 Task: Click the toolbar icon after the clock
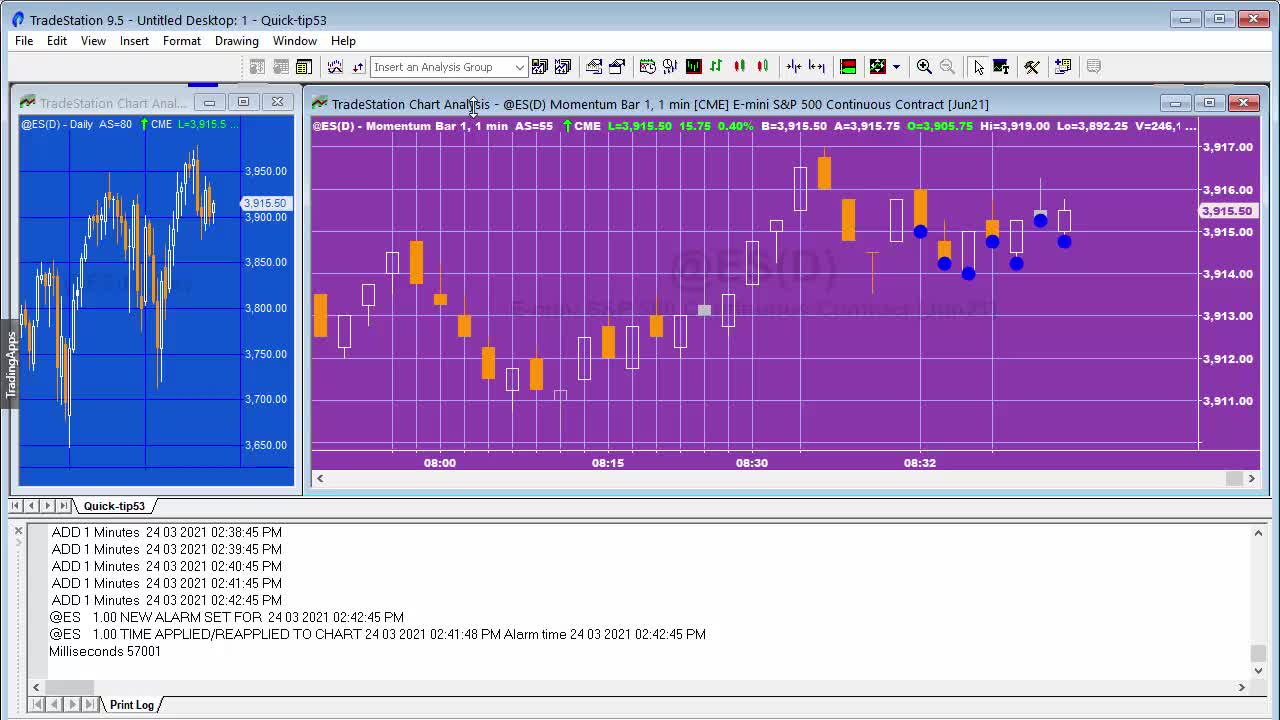click(x=670, y=67)
